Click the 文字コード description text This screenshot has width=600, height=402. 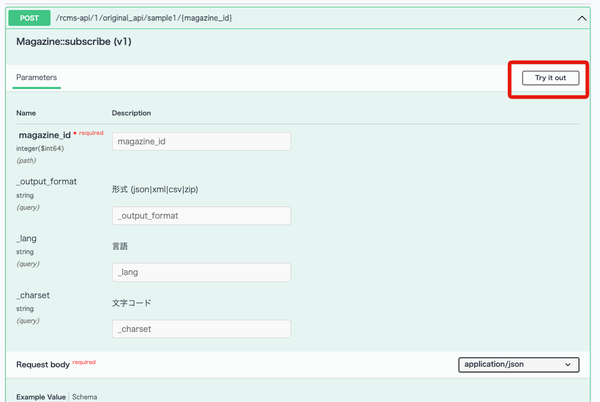pos(131,303)
